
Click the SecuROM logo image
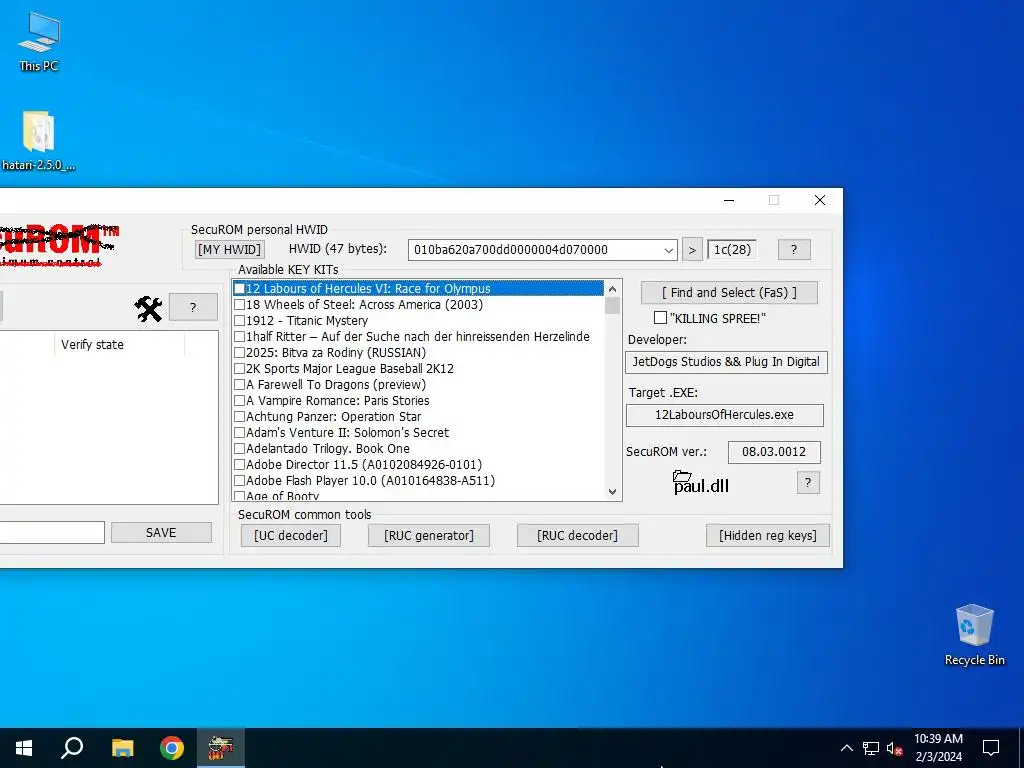(x=57, y=245)
